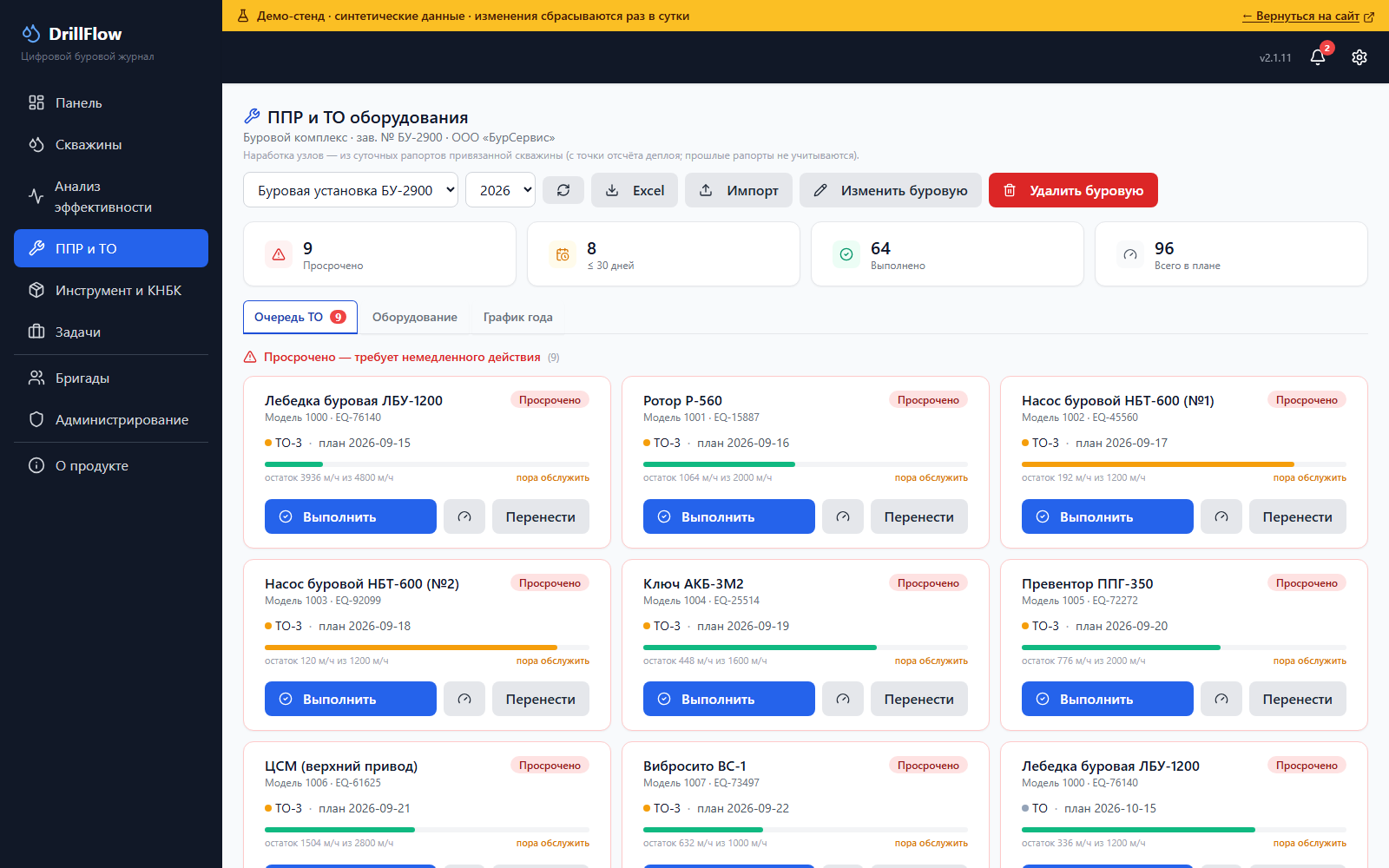Click progress bar of Ротор Р-560
The height and width of the screenshot is (868, 1389).
[806, 464]
